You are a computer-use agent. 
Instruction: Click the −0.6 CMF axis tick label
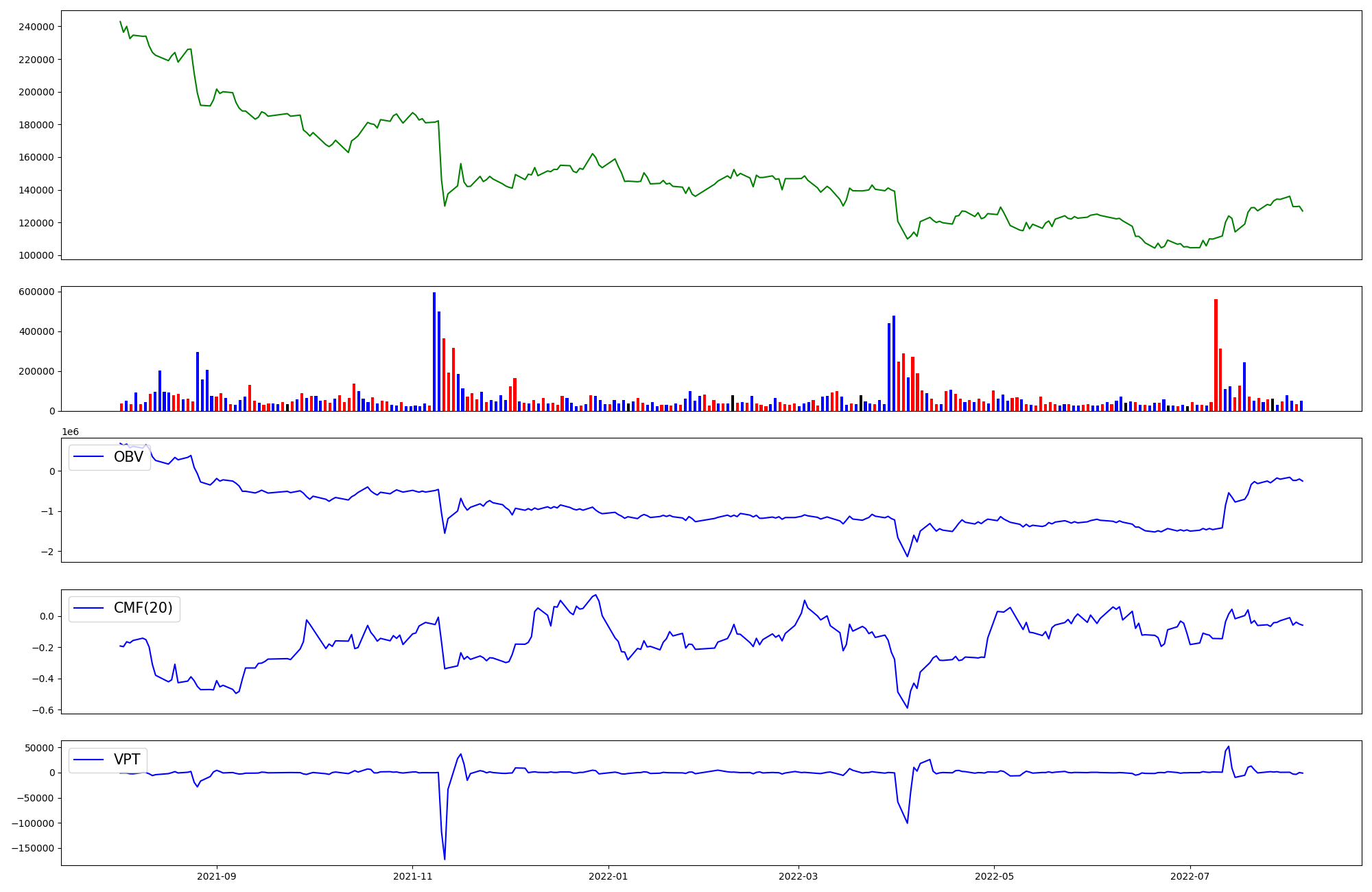pyautogui.click(x=43, y=710)
